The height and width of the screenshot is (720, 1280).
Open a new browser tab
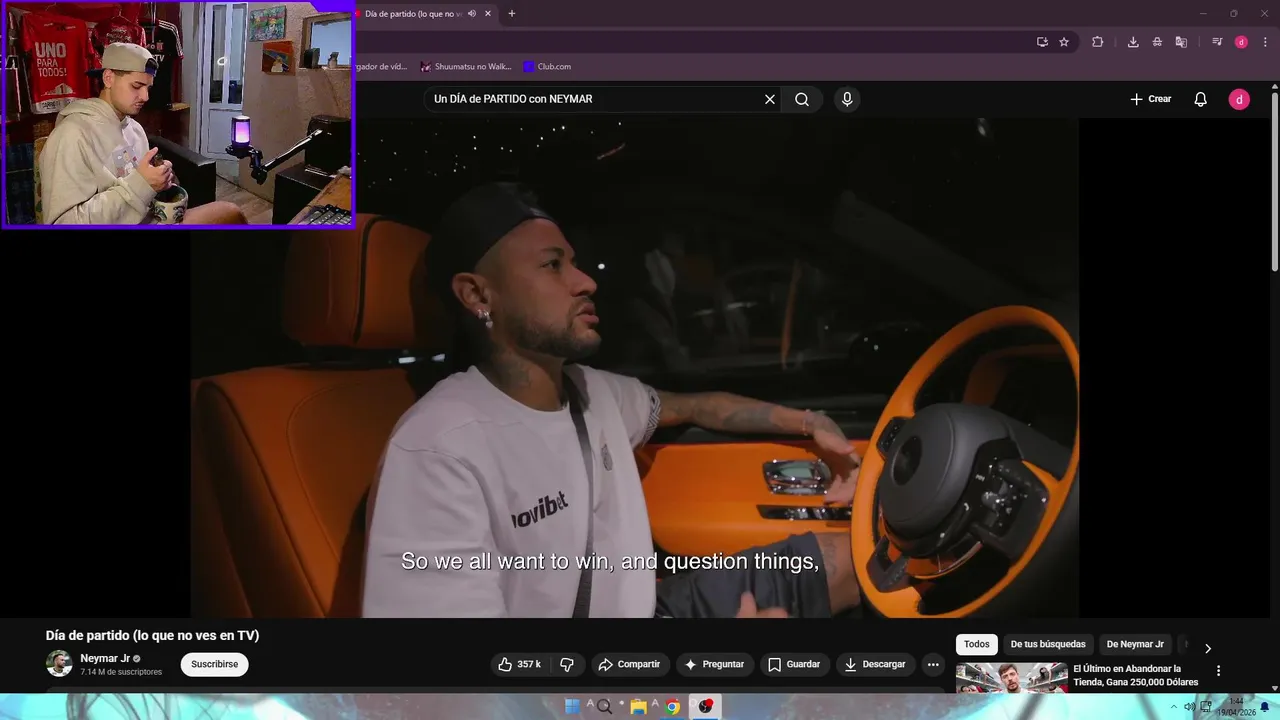pos(512,14)
